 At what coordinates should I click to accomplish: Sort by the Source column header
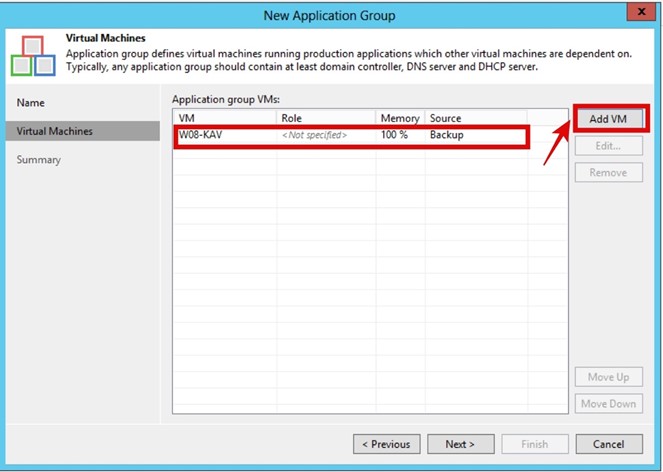(x=476, y=118)
